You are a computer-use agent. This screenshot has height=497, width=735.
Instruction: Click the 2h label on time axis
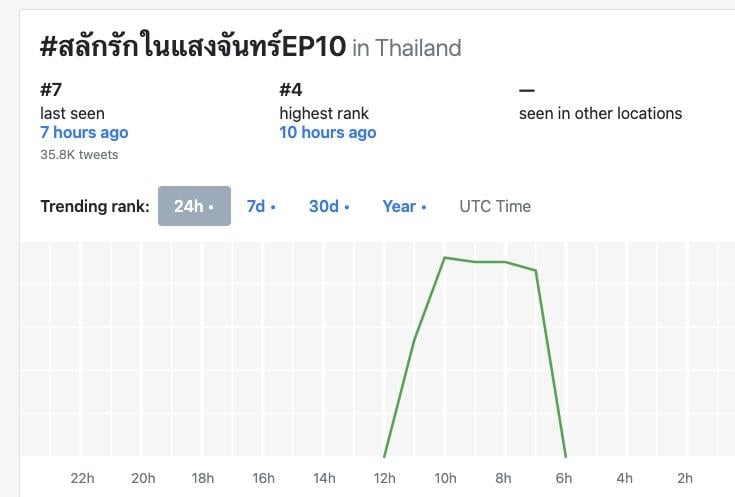(x=686, y=478)
